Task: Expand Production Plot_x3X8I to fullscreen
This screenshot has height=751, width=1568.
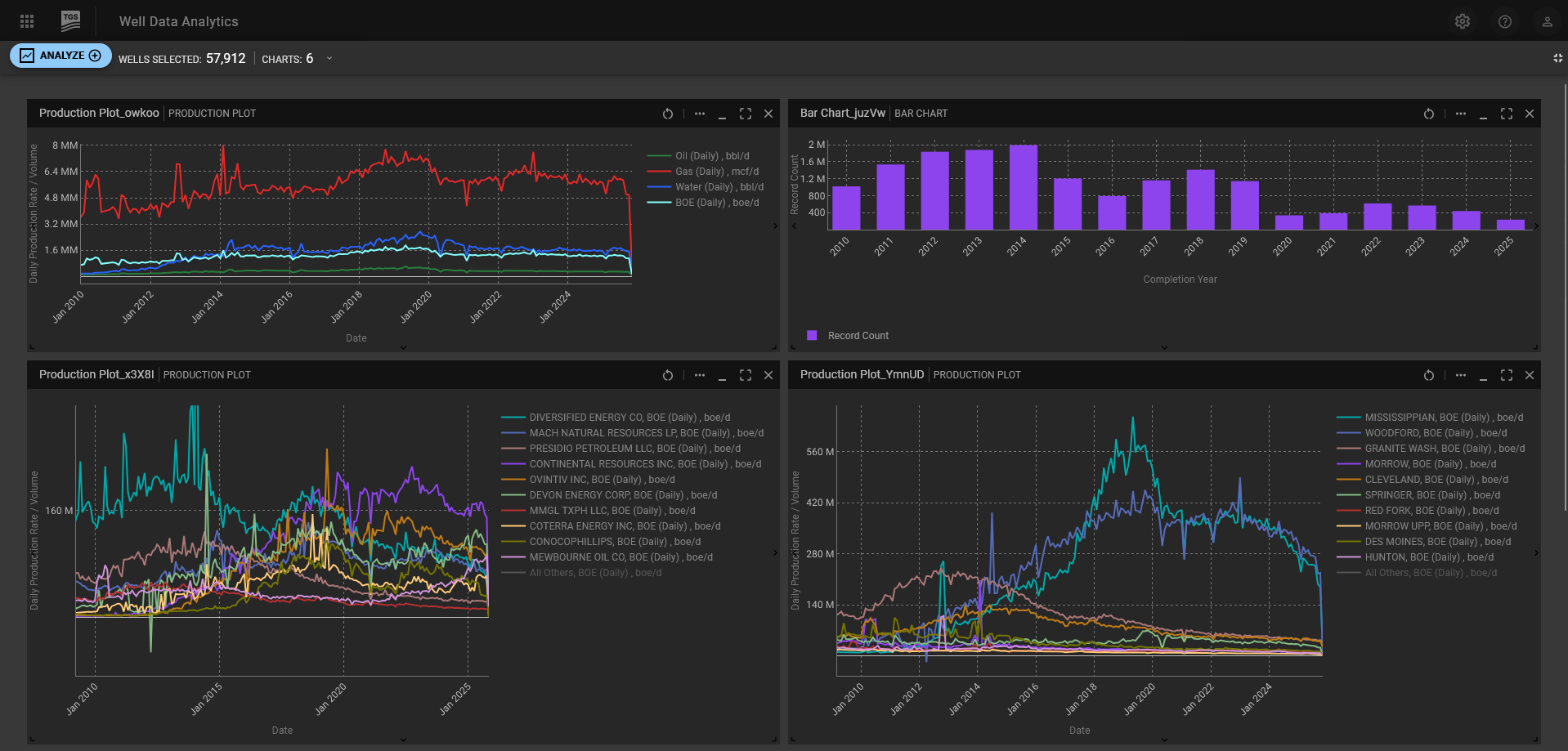Action: point(746,375)
